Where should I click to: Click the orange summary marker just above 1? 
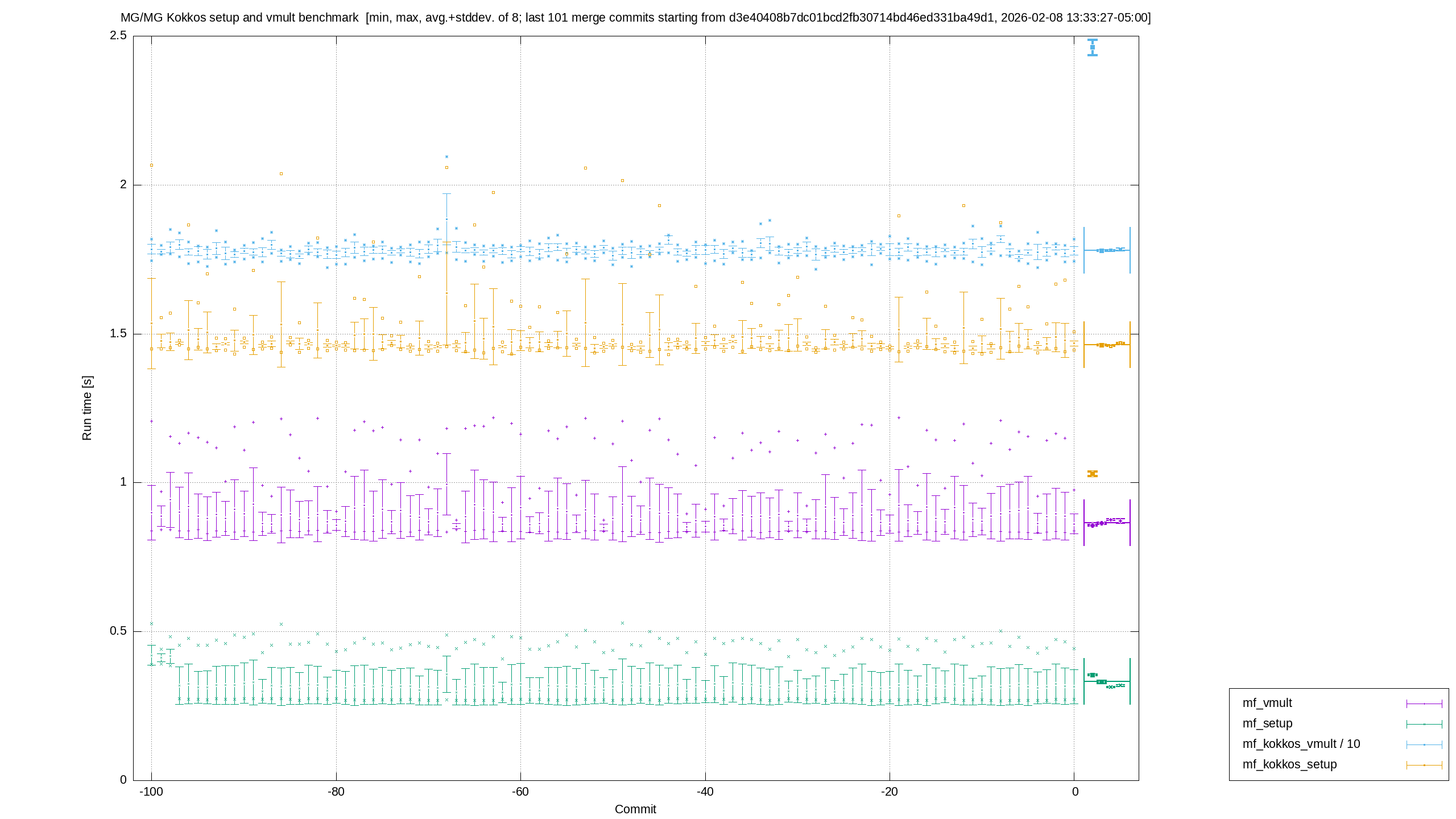[x=1093, y=474]
